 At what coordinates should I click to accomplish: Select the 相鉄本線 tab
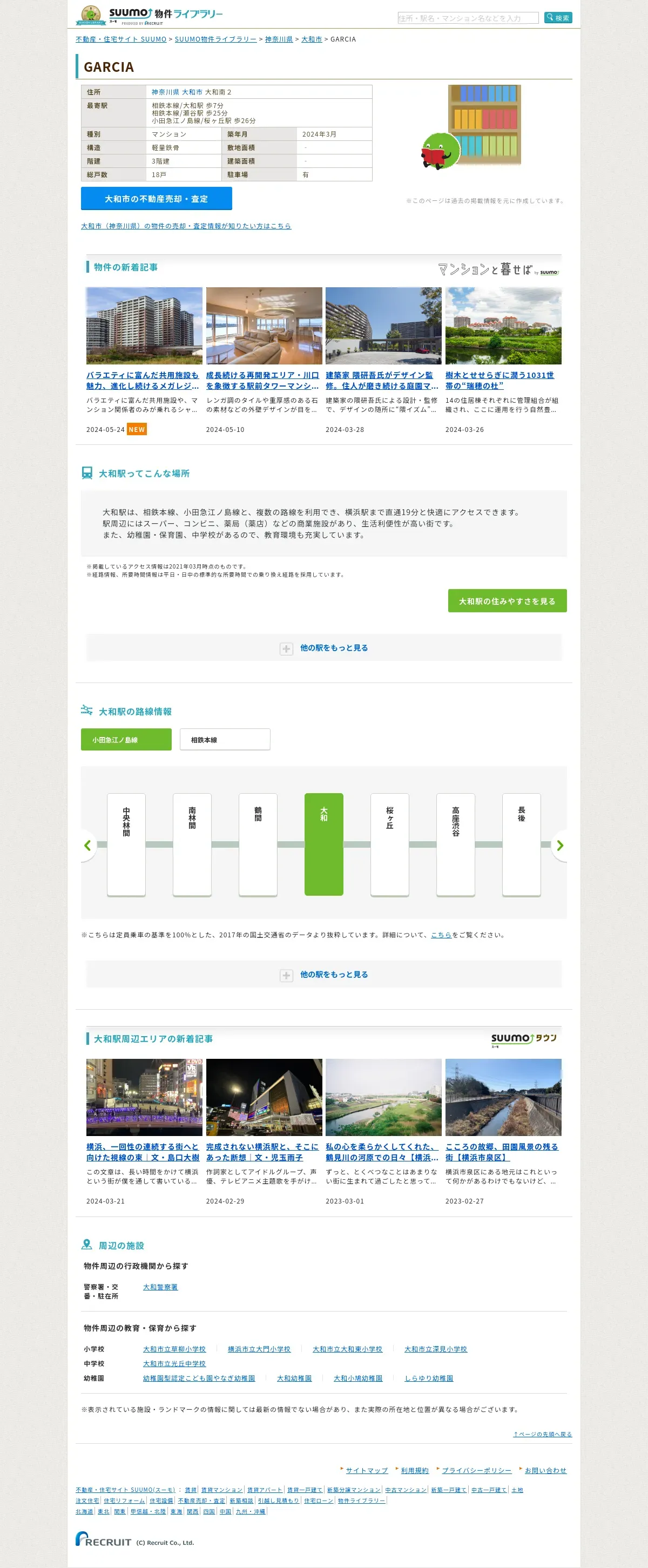(x=225, y=740)
